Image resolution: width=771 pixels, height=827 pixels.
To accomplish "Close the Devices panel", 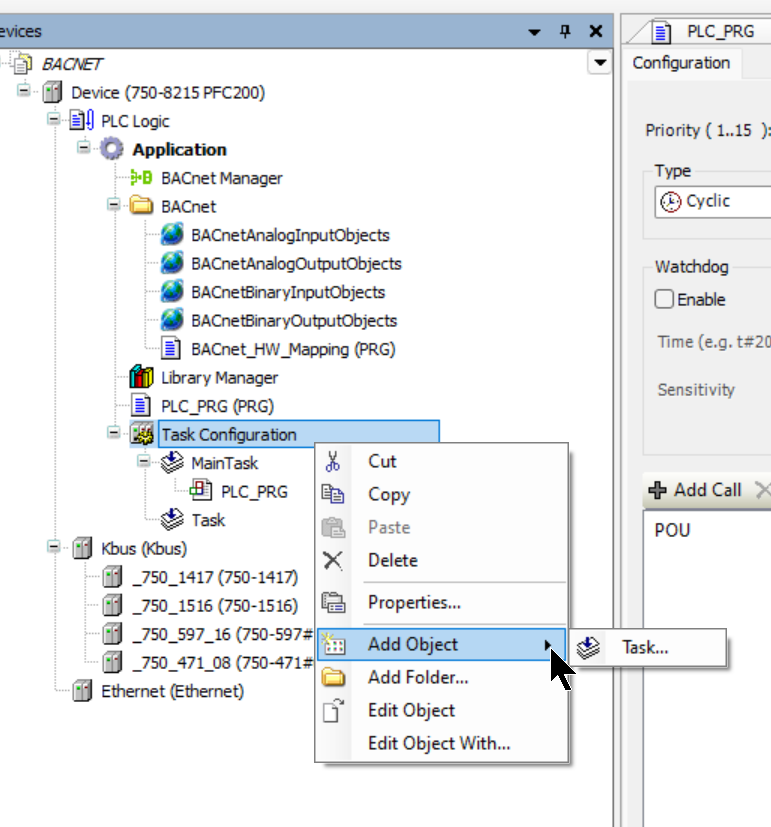I will tap(595, 32).
